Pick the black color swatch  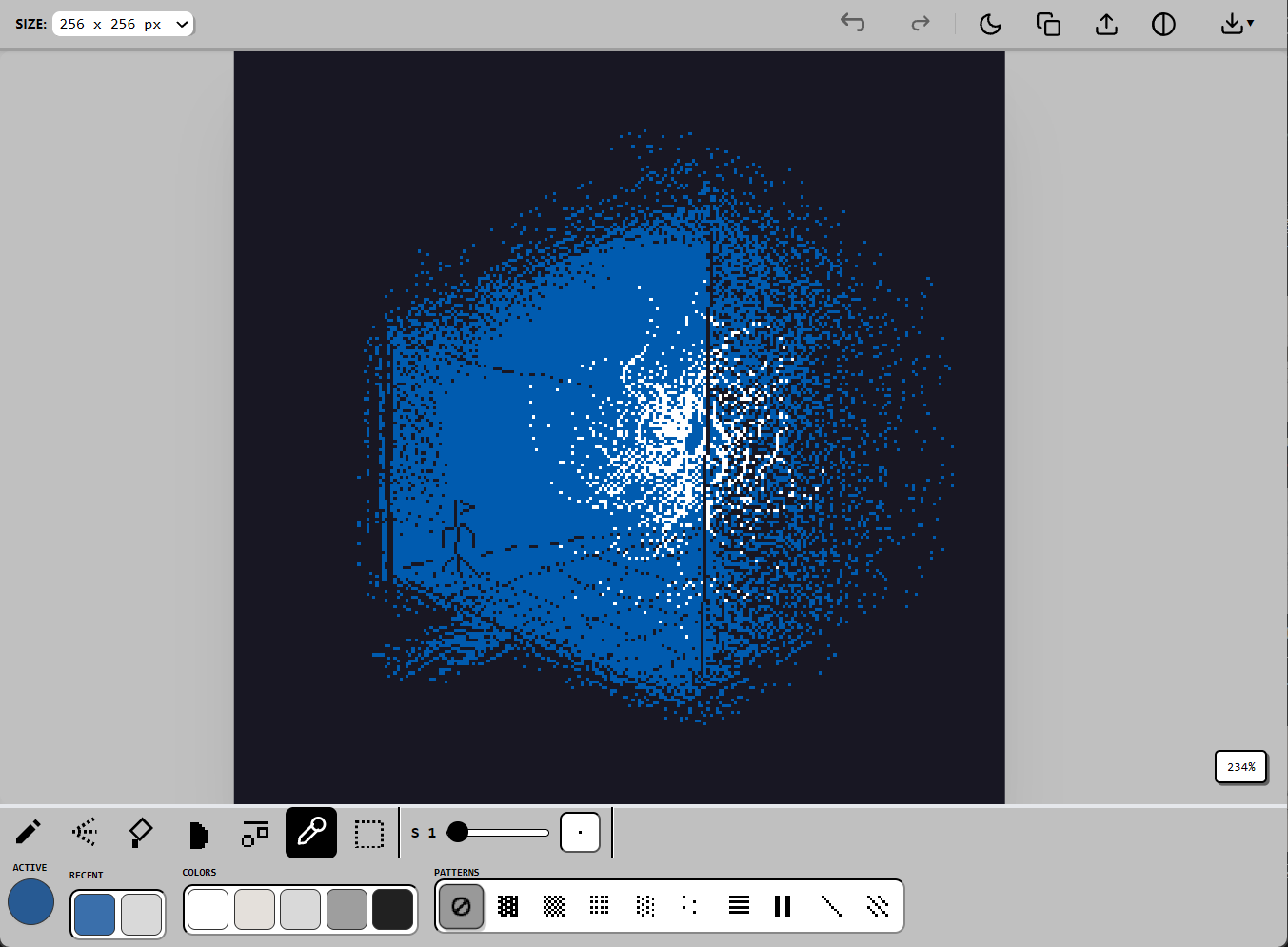click(392, 909)
